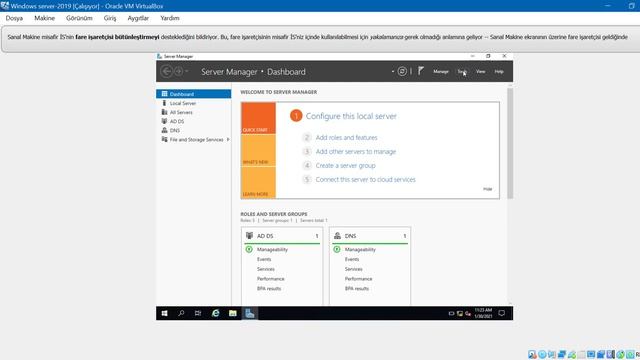Click the Server Manager forward arrow
The image size is (640, 360).
(x=178, y=71)
